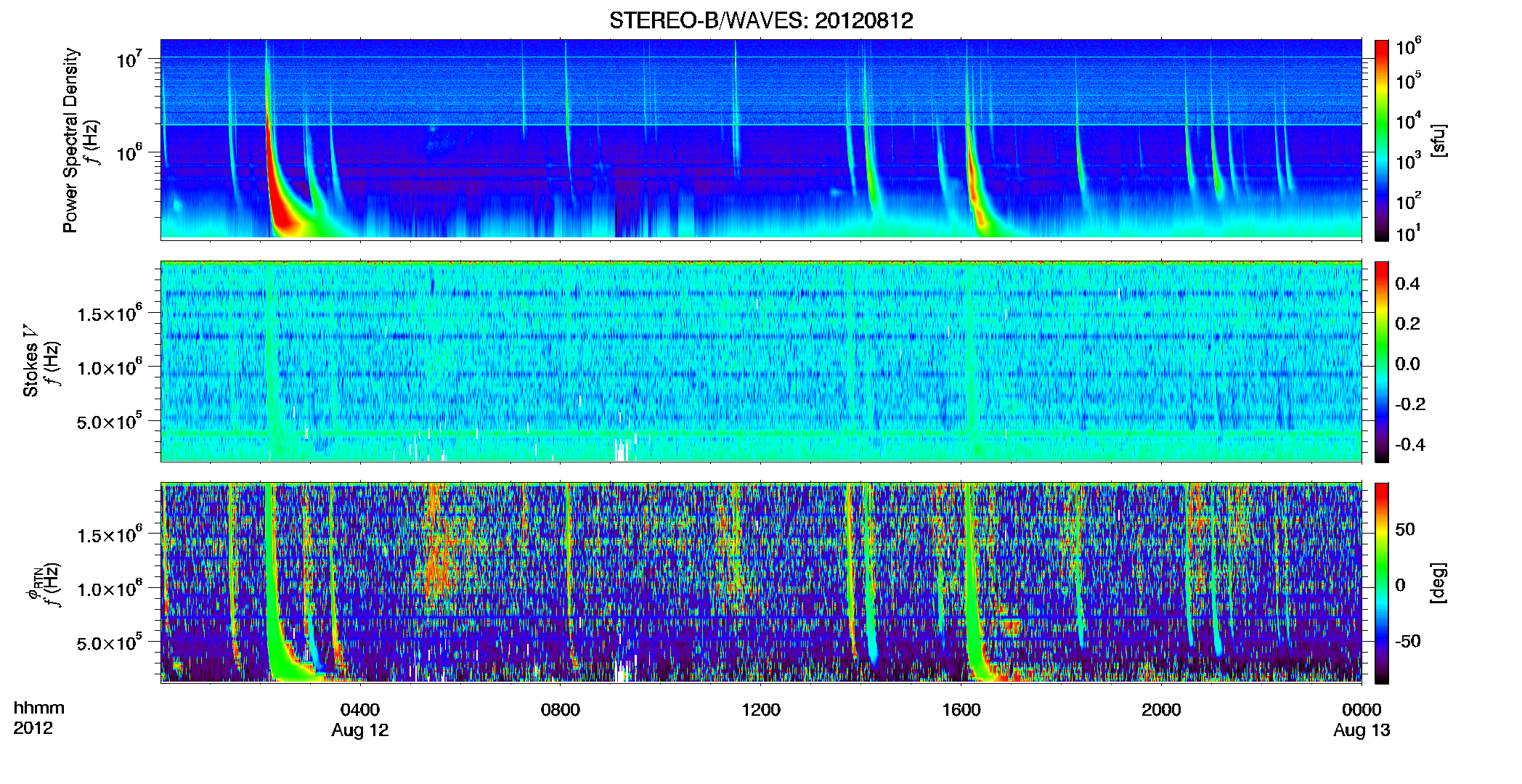Click the Power Spectral Density axis label
The width and height of the screenshot is (1522, 784).
70,140
